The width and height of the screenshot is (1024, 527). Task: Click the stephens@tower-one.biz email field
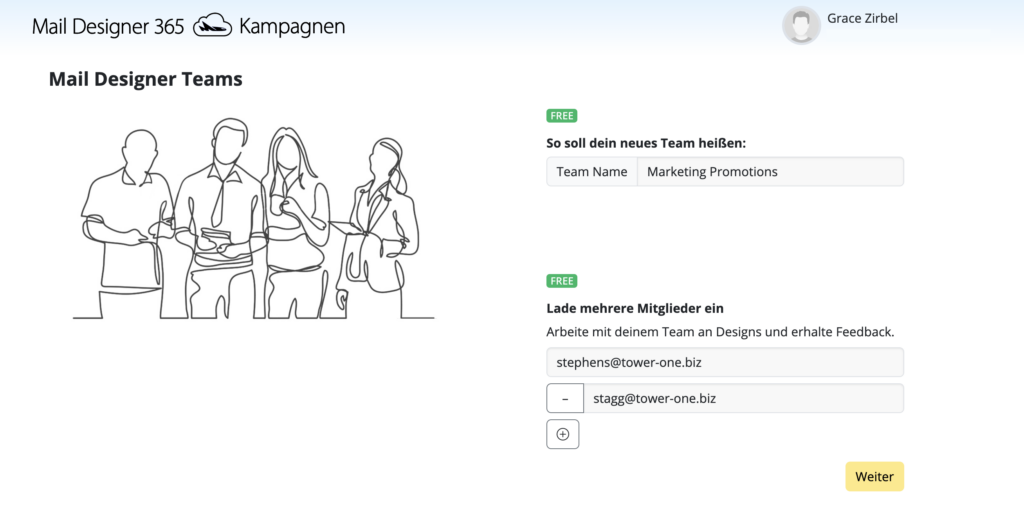point(725,362)
